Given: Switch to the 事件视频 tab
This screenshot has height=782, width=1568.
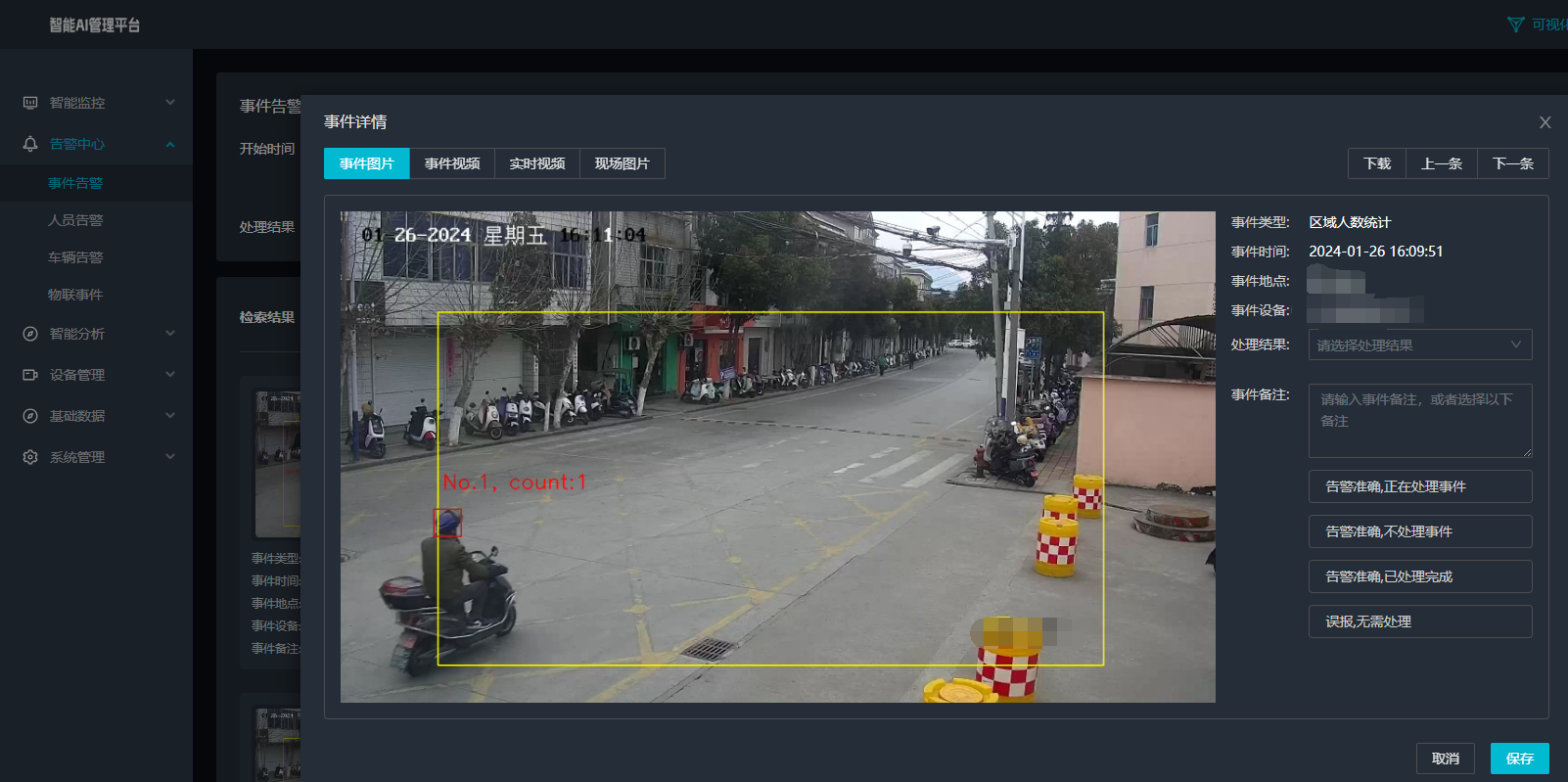Looking at the screenshot, I should tap(452, 163).
